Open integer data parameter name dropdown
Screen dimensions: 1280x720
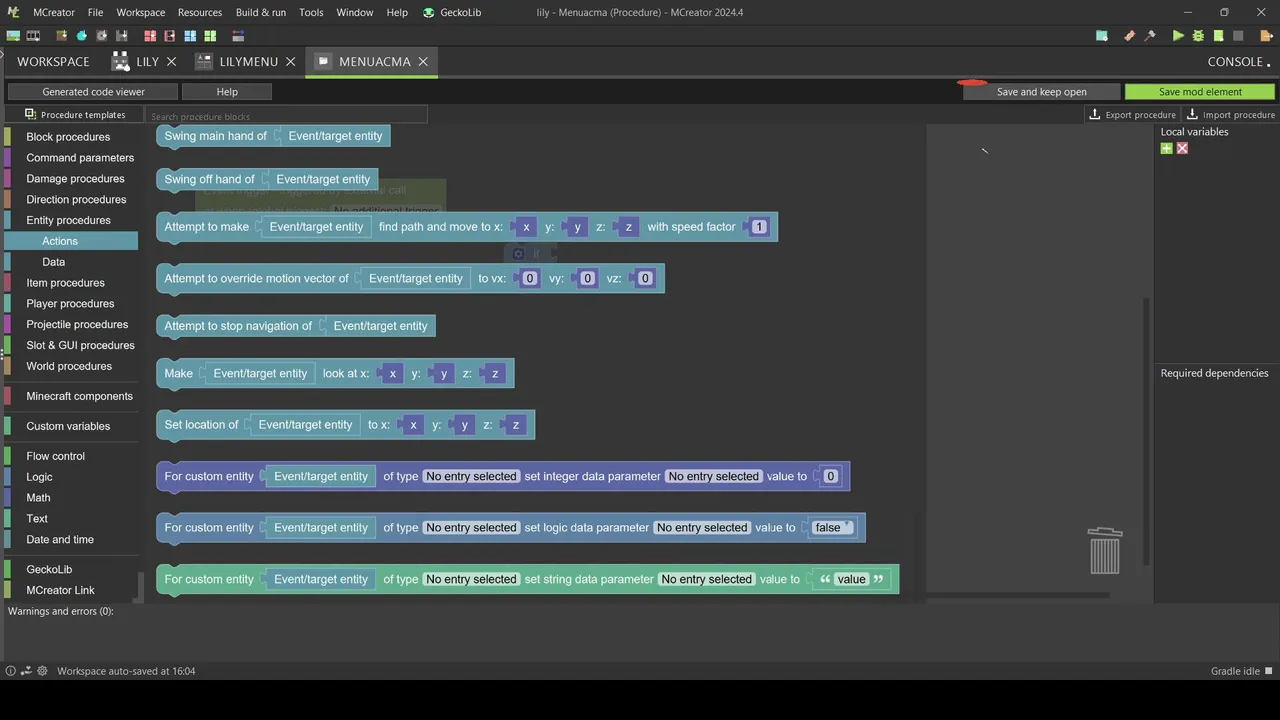tap(714, 476)
